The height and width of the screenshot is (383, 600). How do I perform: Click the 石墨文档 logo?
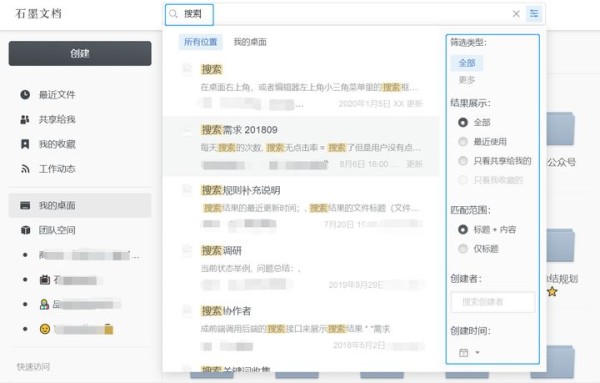click(x=38, y=14)
